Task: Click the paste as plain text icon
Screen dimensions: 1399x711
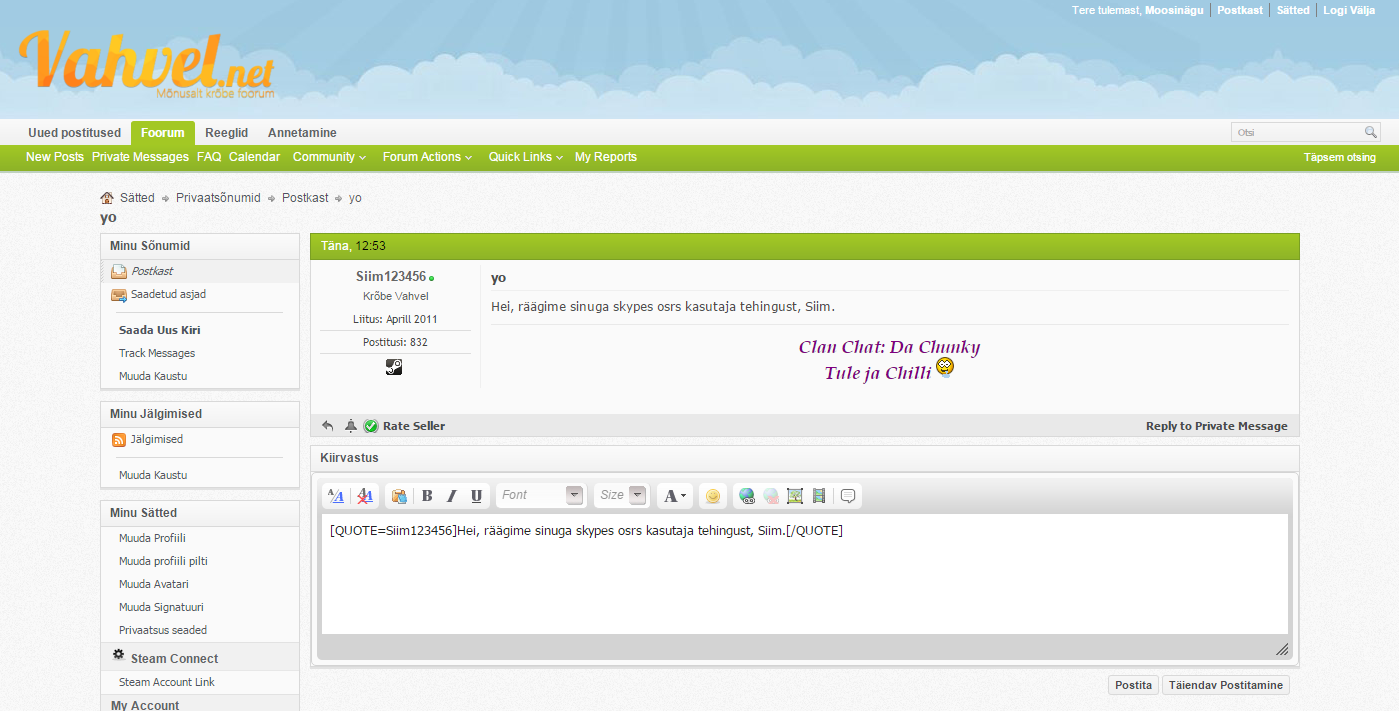Action: (x=399, y=496)
